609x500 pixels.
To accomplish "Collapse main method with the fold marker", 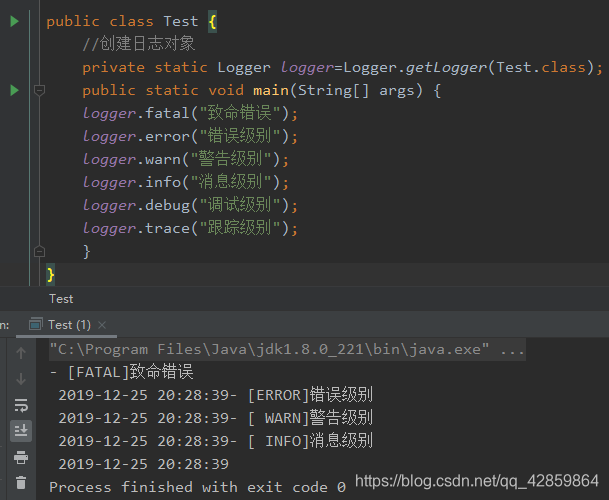I will 39,91.
